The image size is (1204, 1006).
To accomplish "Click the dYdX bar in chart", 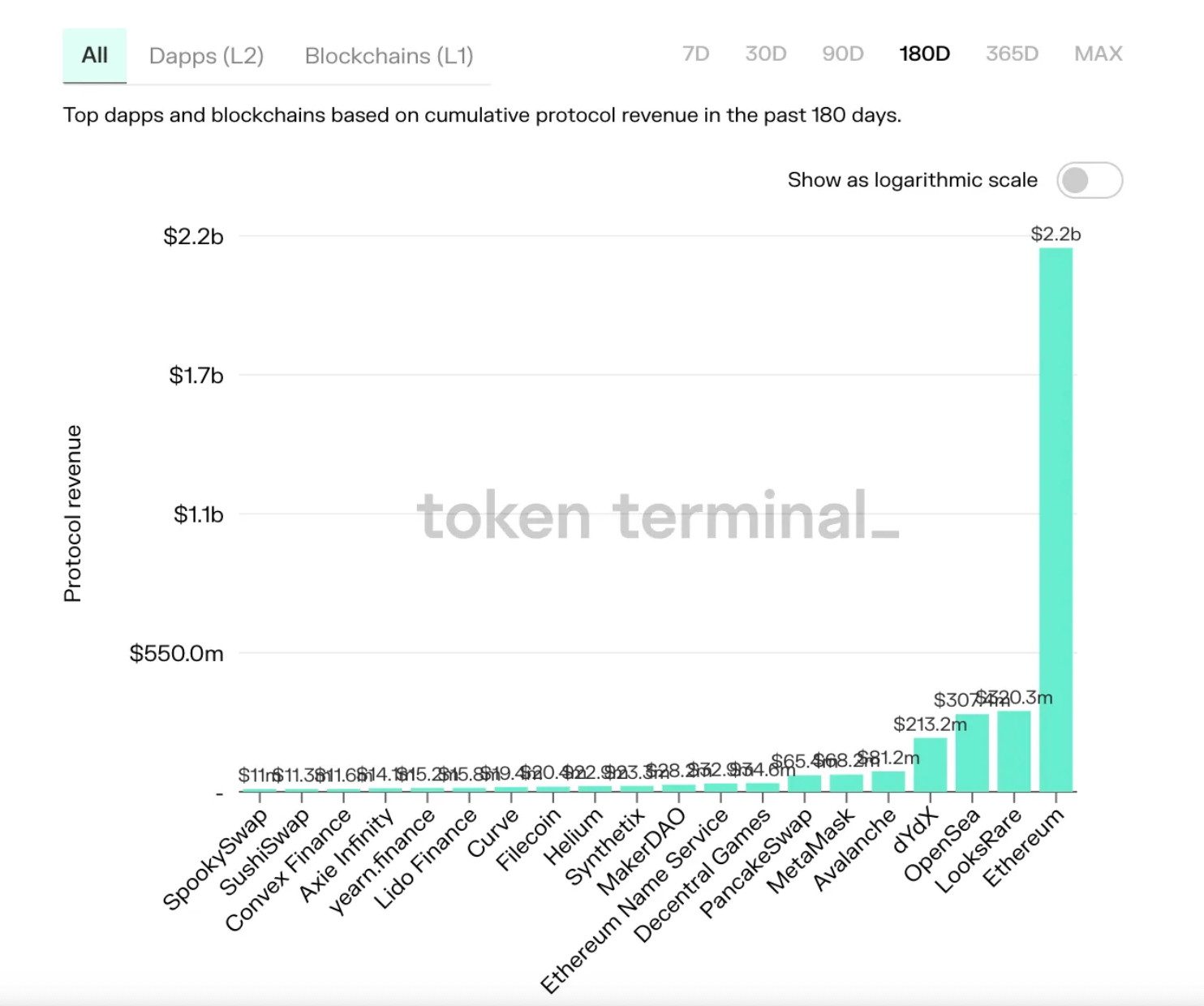I will pyautogui.click(x=930, y=764).
